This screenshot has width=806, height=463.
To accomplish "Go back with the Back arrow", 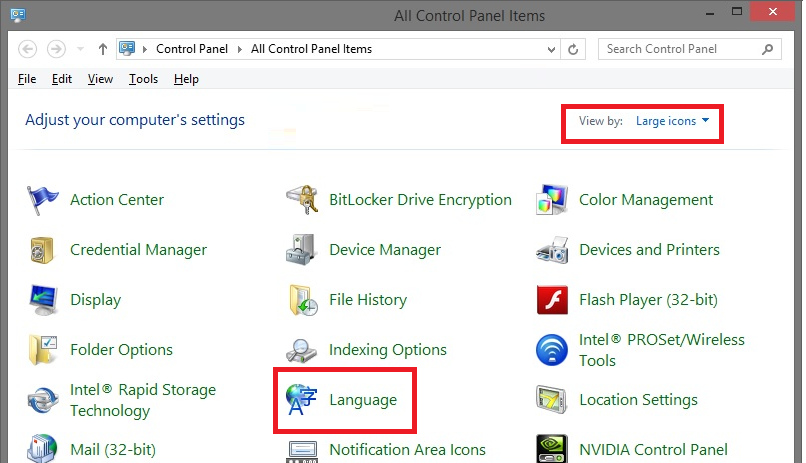I will point(28,49).
